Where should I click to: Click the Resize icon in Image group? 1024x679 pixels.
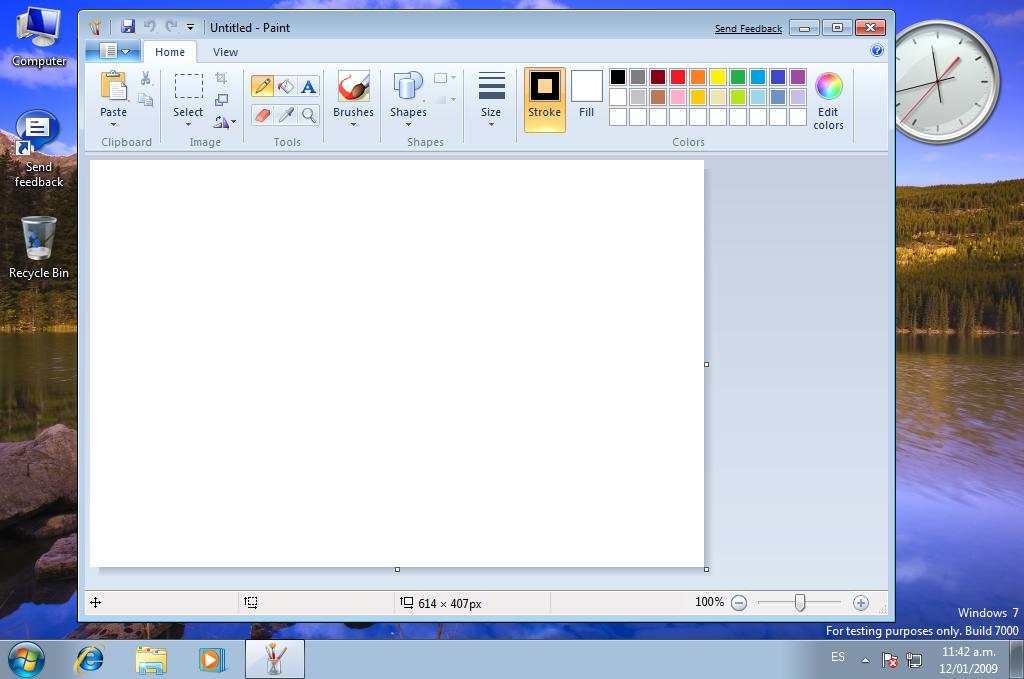(222, 100)
